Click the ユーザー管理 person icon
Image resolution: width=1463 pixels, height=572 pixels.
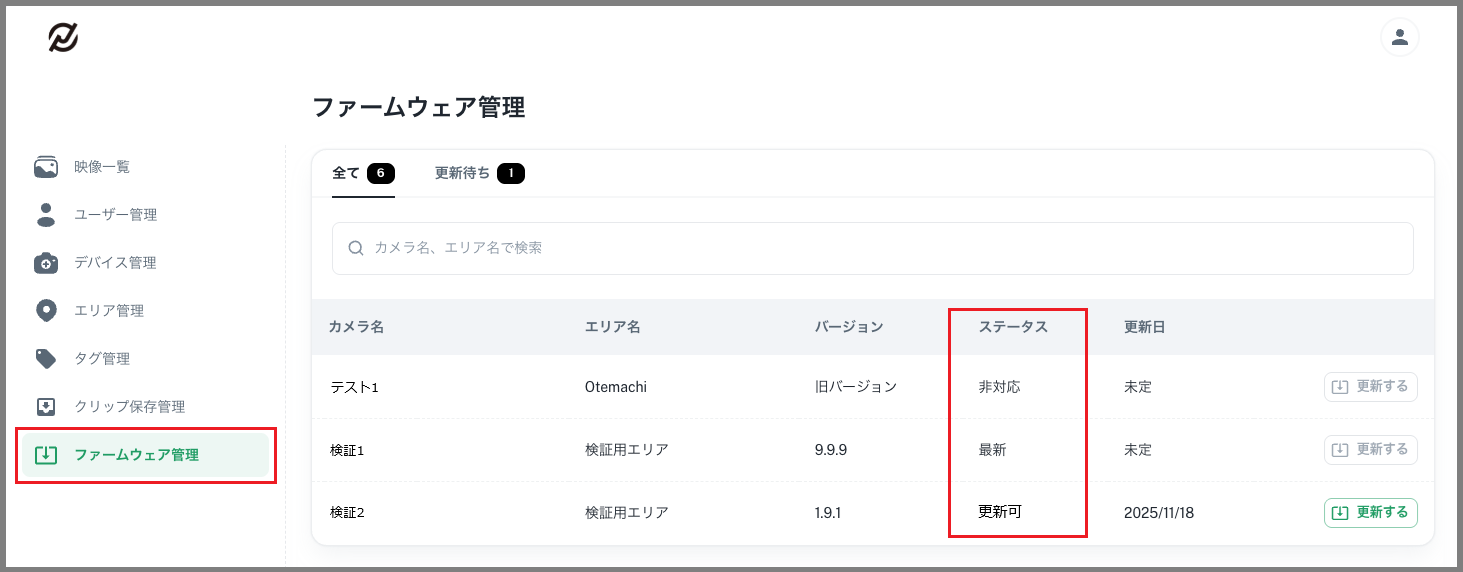tap(46, 215)
